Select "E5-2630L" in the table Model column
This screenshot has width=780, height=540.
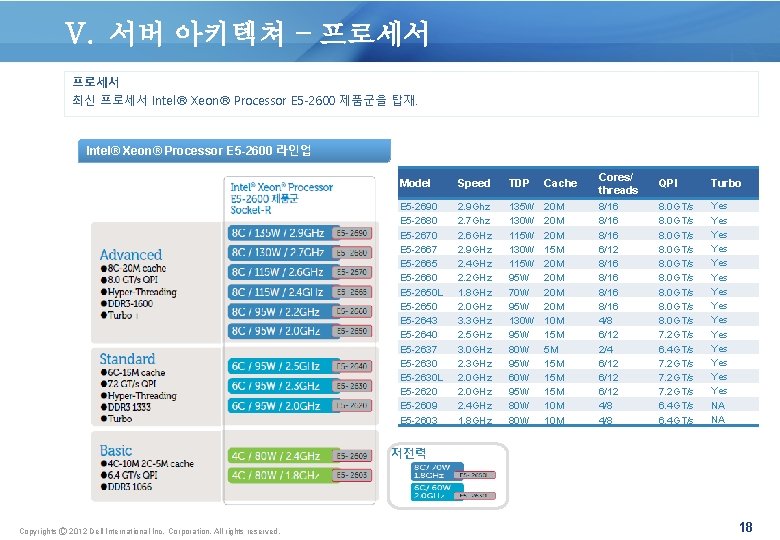[421, 377]
